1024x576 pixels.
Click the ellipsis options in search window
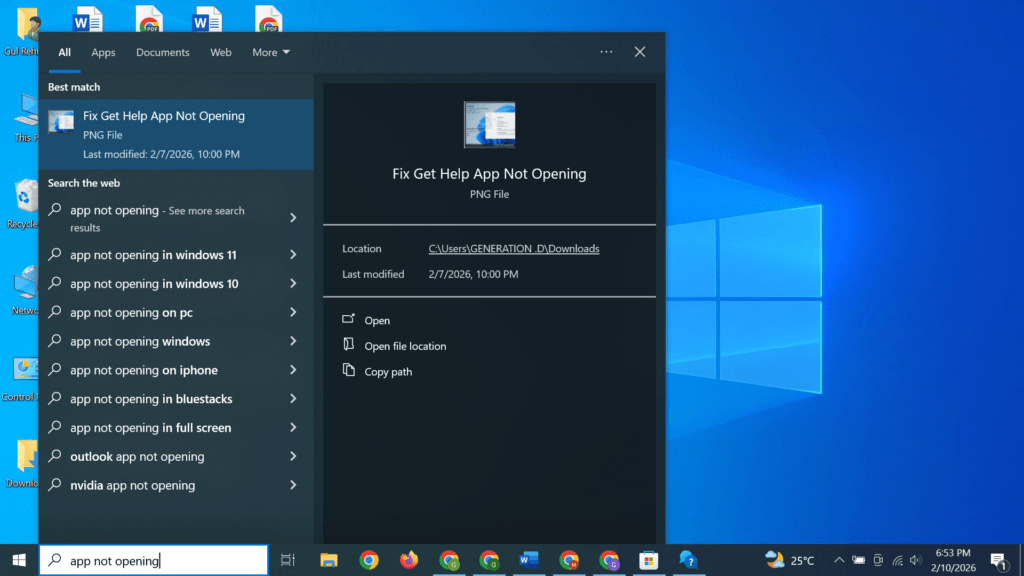(605, 51)
